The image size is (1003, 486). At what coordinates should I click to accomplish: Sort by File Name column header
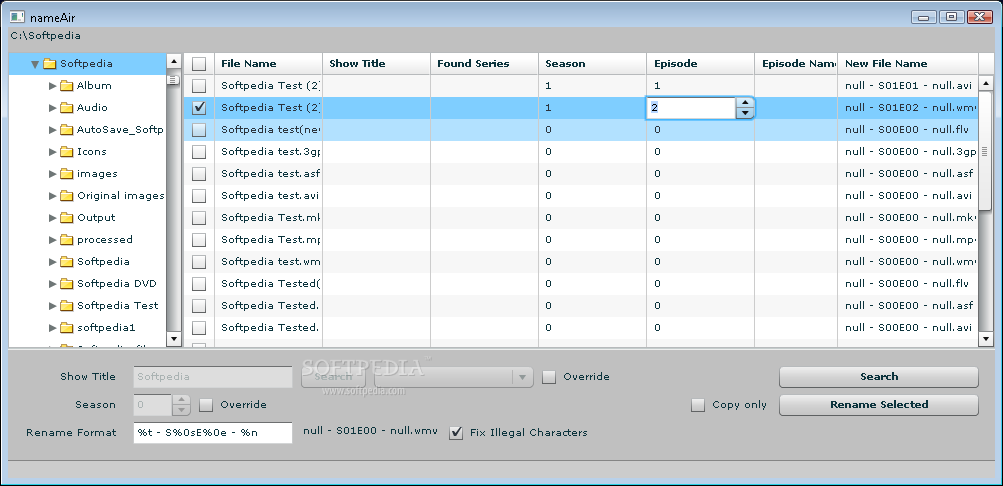click(x=268, y=63)
